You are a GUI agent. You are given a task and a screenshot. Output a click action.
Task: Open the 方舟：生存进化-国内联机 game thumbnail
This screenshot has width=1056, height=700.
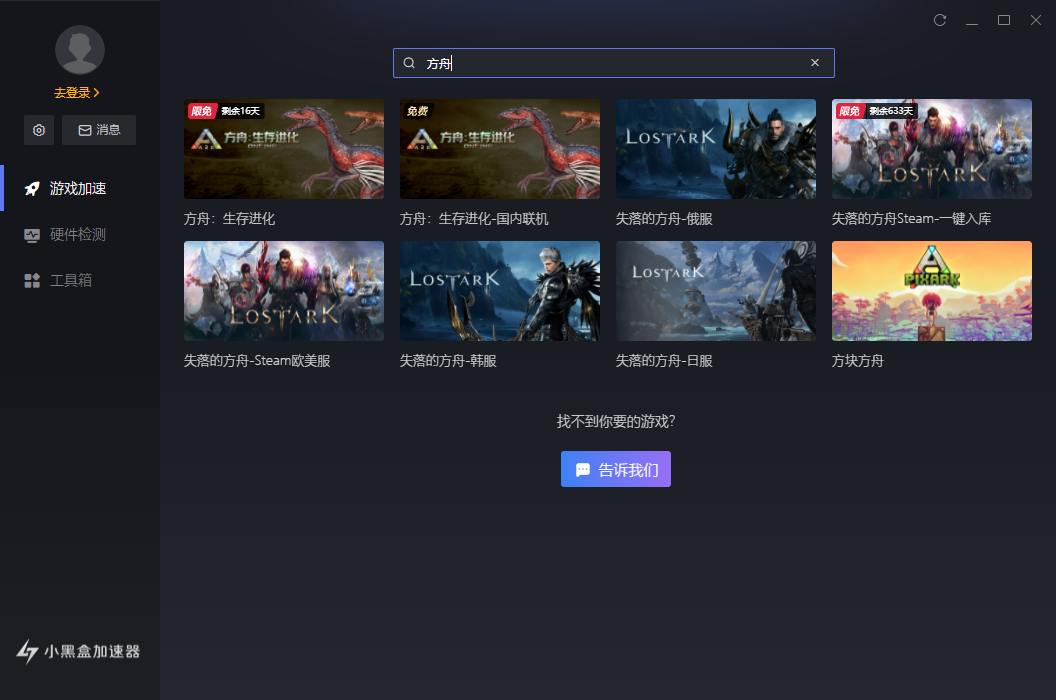click(500, 149)
